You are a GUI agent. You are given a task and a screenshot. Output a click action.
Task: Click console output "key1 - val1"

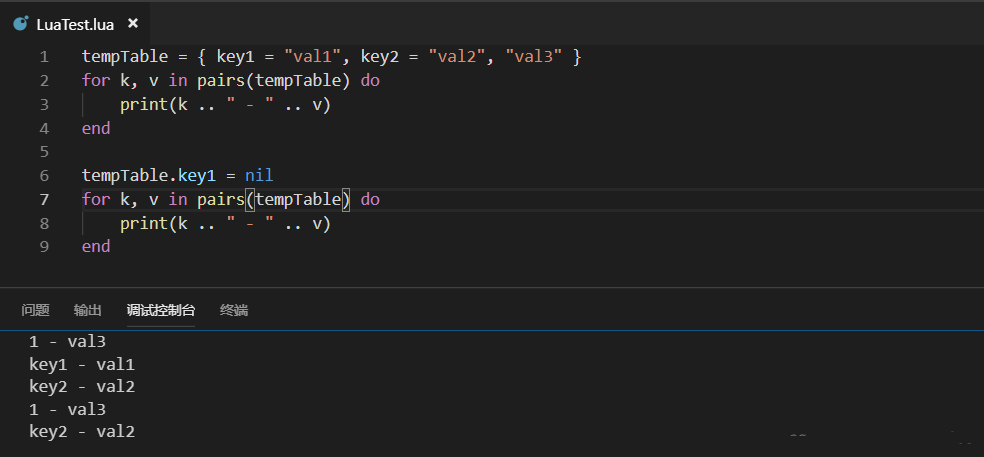point(82,365)
